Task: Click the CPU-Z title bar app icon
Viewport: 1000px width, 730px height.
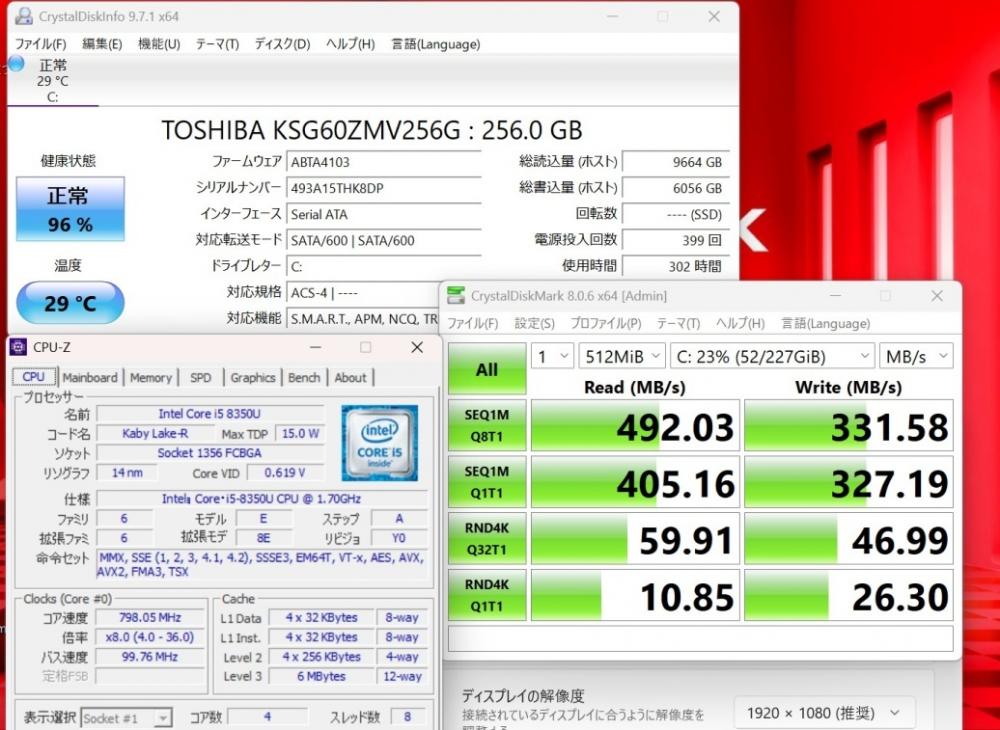Action: coord(18,347)
